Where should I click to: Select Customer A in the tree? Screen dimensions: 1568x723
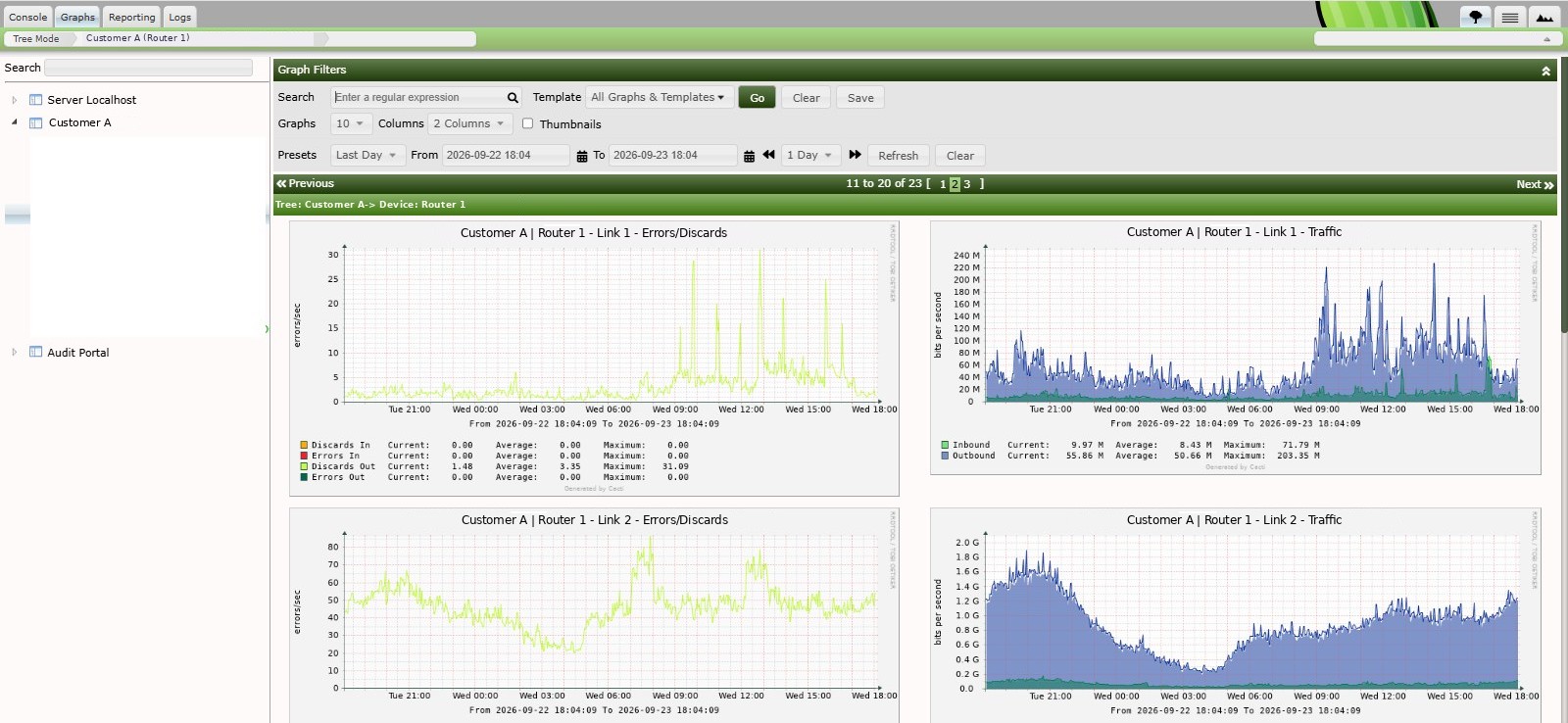(x=79, y=122)
